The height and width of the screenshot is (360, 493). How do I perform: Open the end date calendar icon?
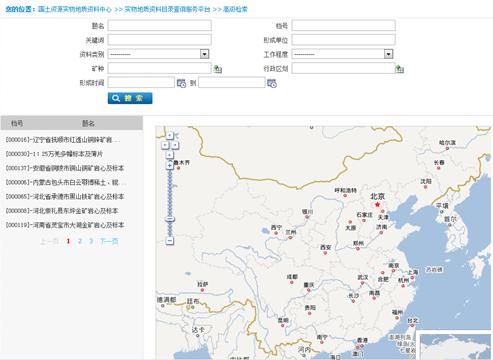[272, 83]
